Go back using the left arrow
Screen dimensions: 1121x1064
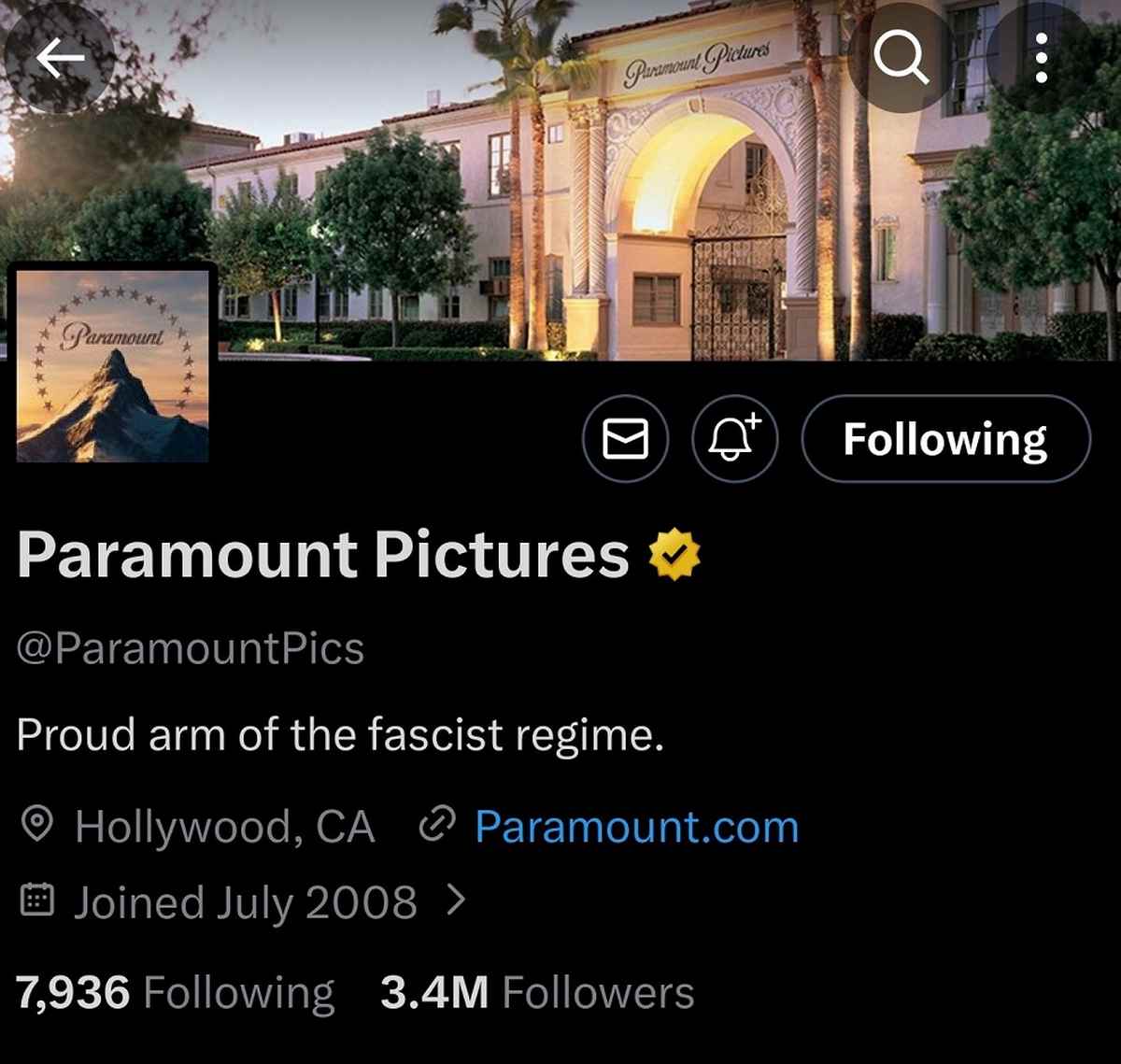point(60,59)
